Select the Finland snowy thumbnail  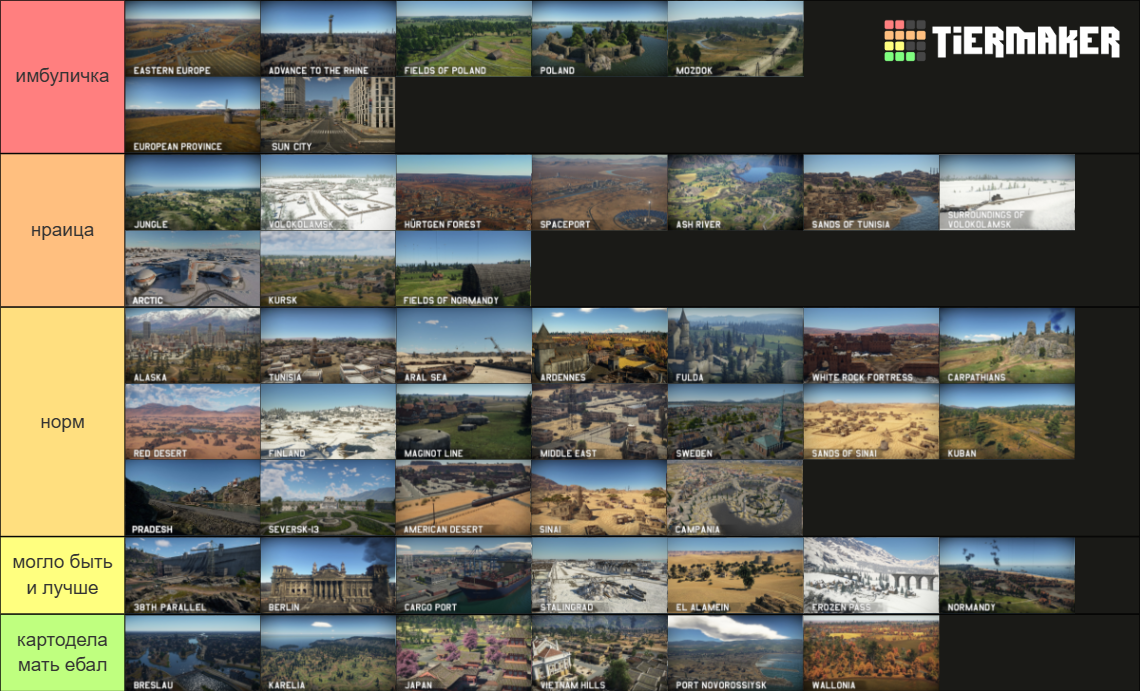(x=328, y=422)
